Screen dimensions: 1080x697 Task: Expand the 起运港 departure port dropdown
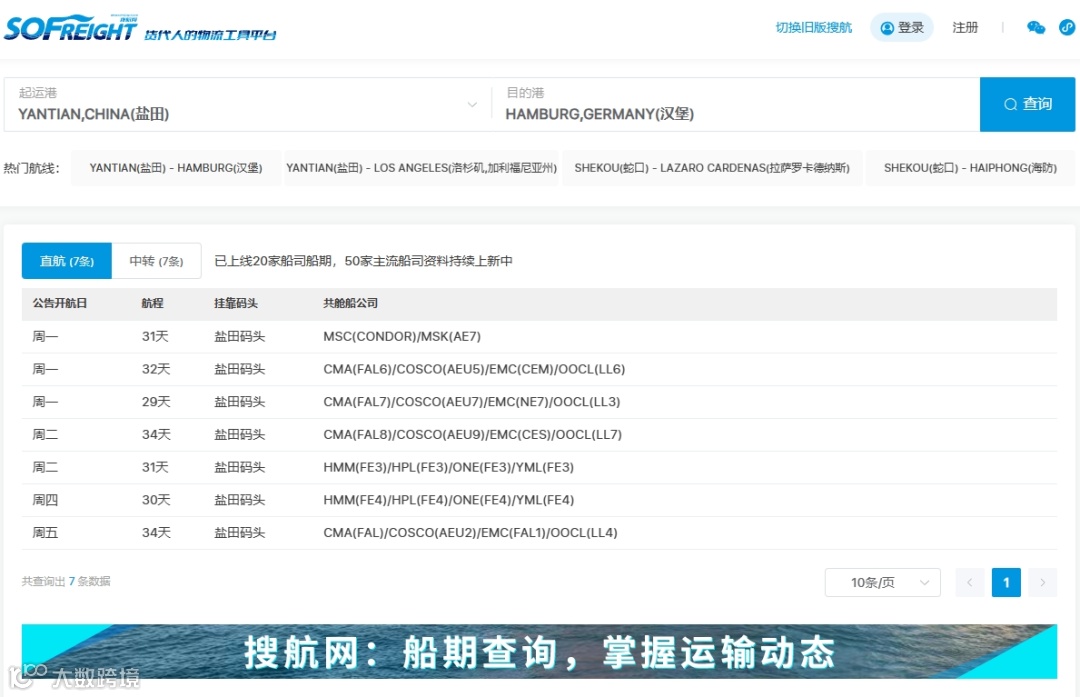471,103
